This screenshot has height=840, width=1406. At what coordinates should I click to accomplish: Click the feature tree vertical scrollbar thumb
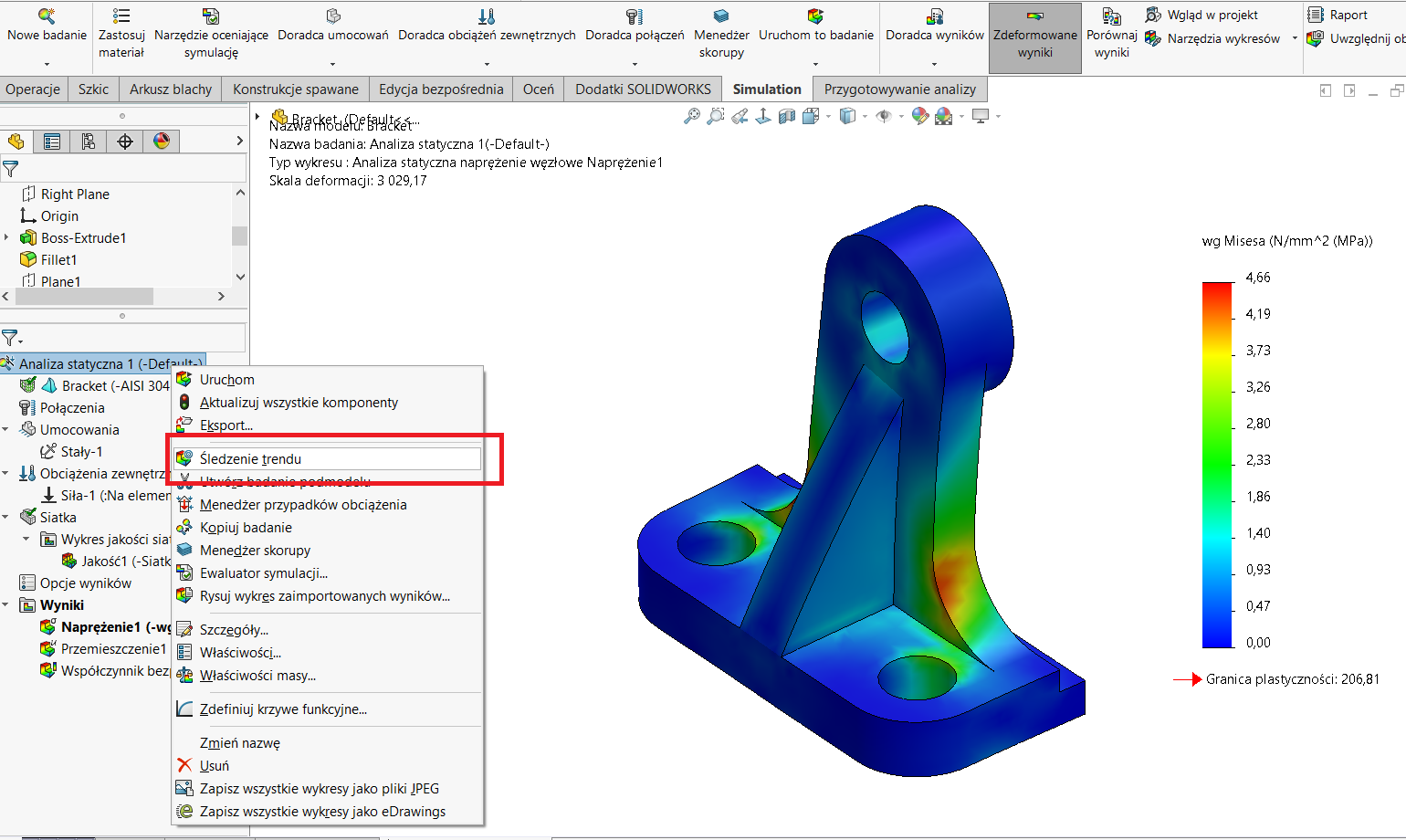(x=240, y=236)
